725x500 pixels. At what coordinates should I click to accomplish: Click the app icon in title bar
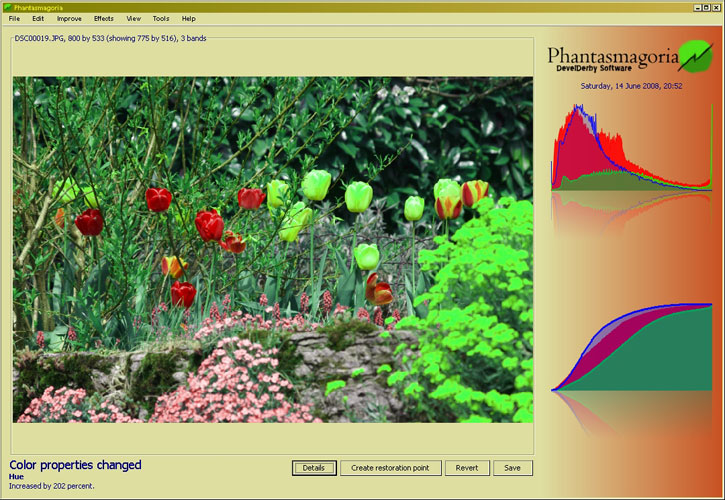[6, 7]
